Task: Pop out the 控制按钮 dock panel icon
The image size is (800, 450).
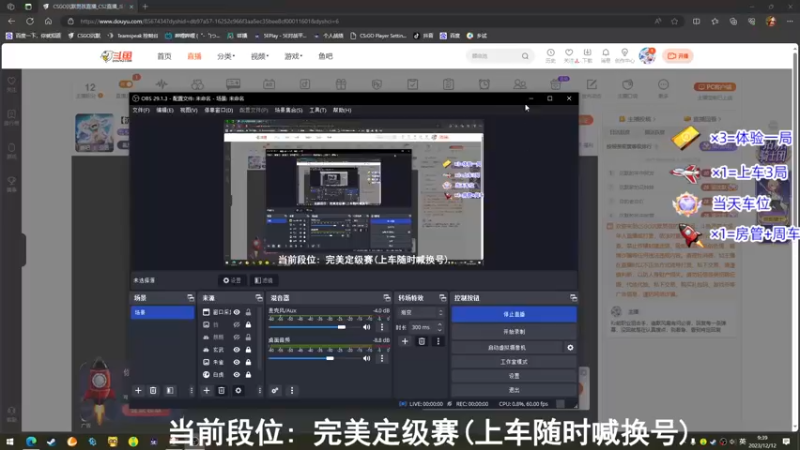Action: (x=573, y=298)
